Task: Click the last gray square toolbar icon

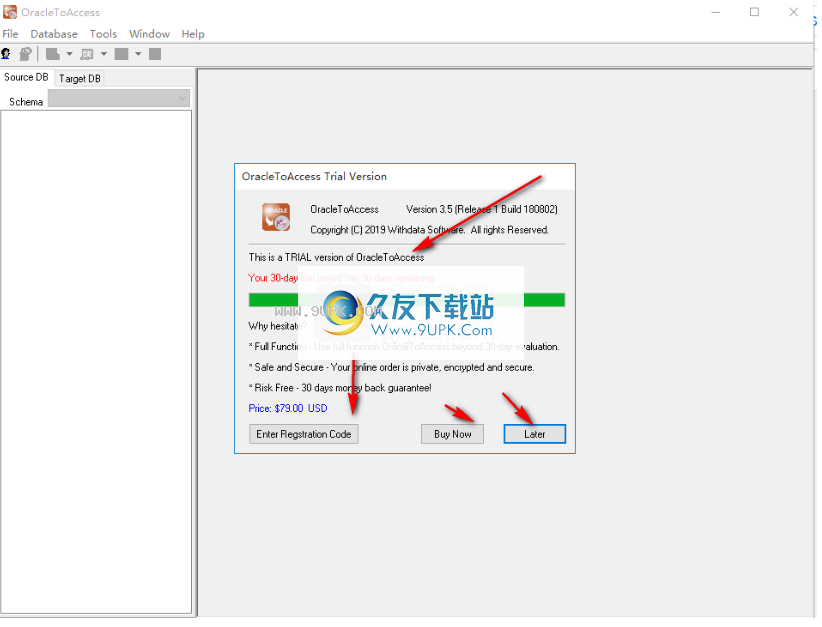Action: point(155,54)
